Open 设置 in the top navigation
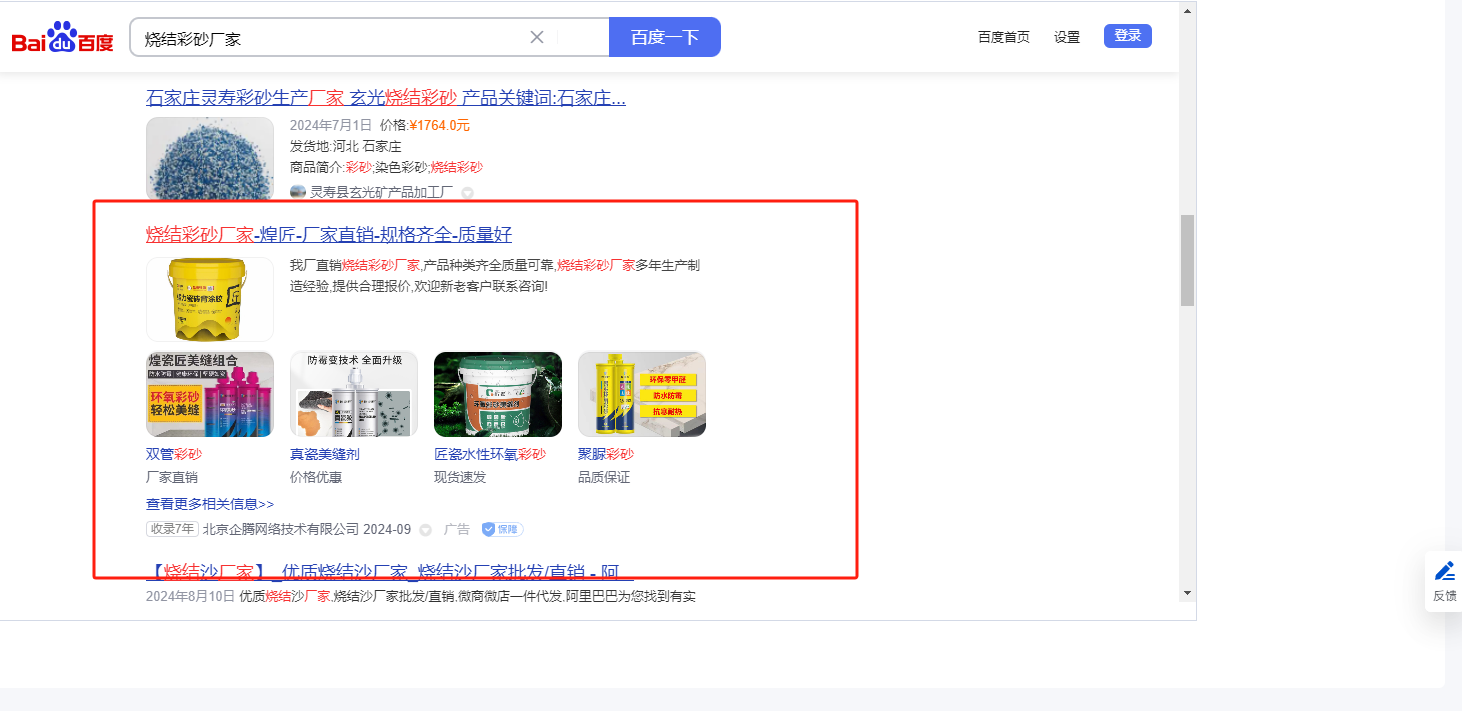 (x=1067, y=37)
